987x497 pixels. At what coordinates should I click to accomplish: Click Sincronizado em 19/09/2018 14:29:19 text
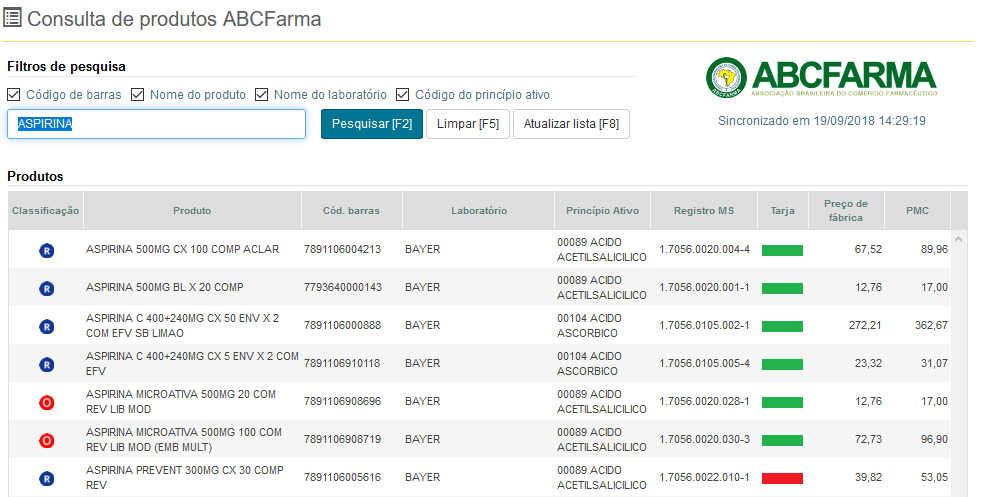821,121
